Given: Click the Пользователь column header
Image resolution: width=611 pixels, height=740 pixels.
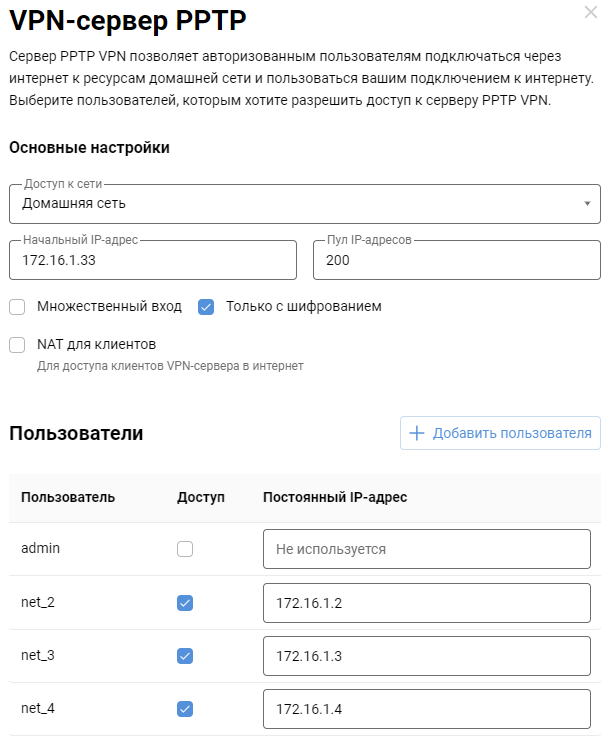Looking at the screenshot, I should click(x=68, y=497).
